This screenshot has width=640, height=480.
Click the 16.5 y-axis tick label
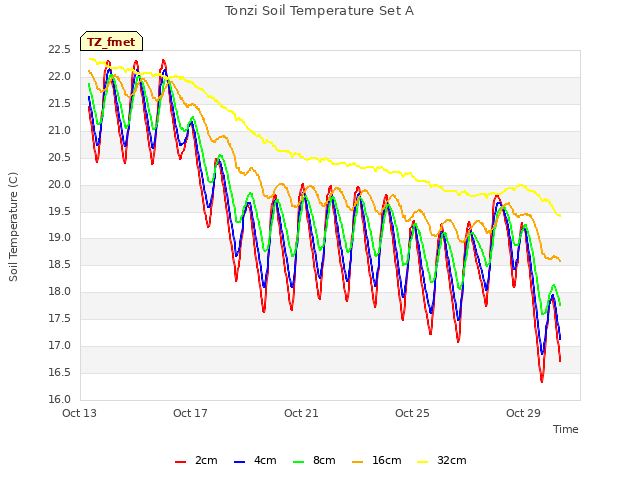[x=59, y=372]
